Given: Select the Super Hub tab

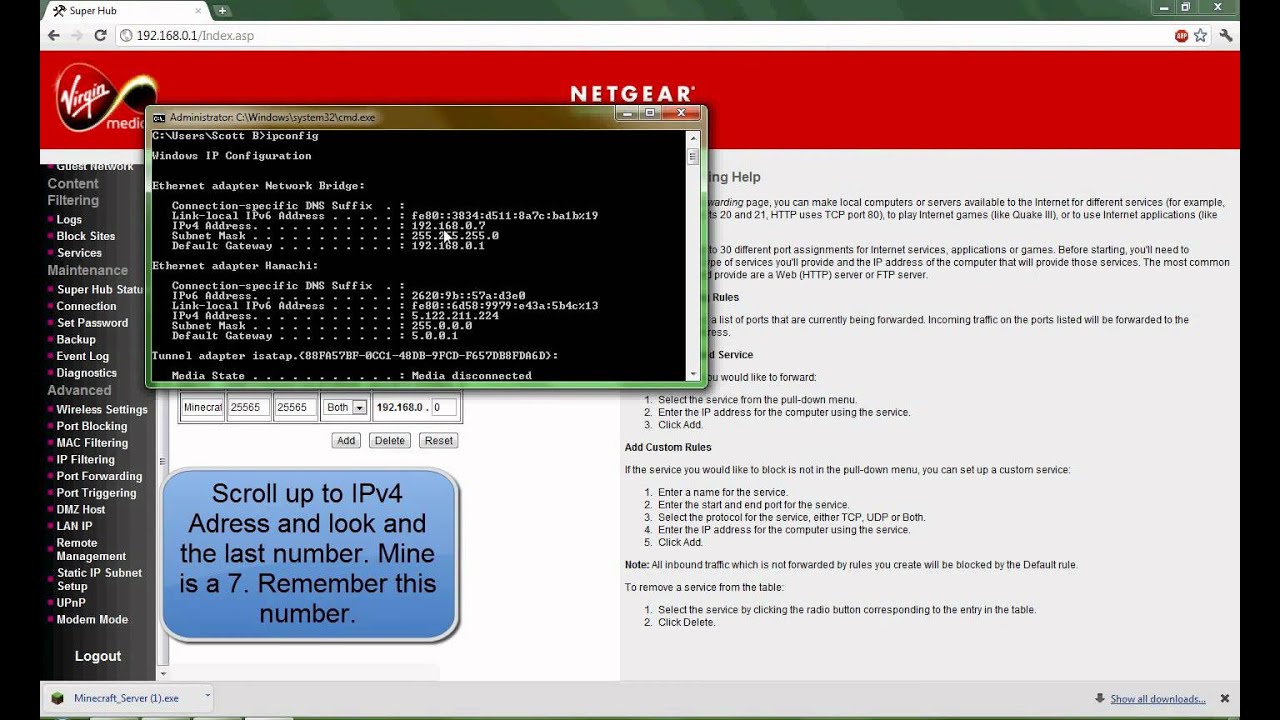Looking at the screenshot, I should point(124,11).
